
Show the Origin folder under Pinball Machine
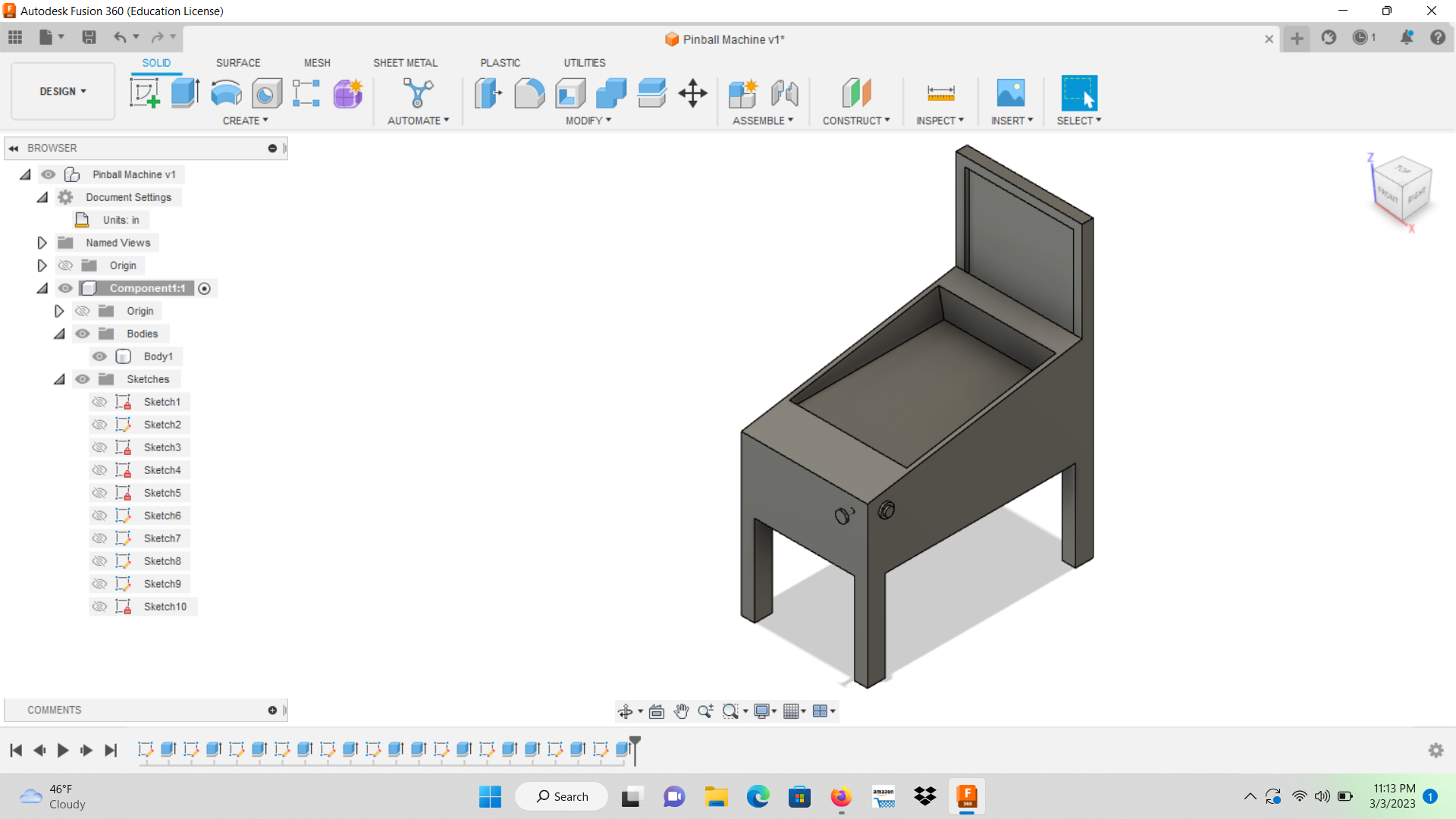65,265
